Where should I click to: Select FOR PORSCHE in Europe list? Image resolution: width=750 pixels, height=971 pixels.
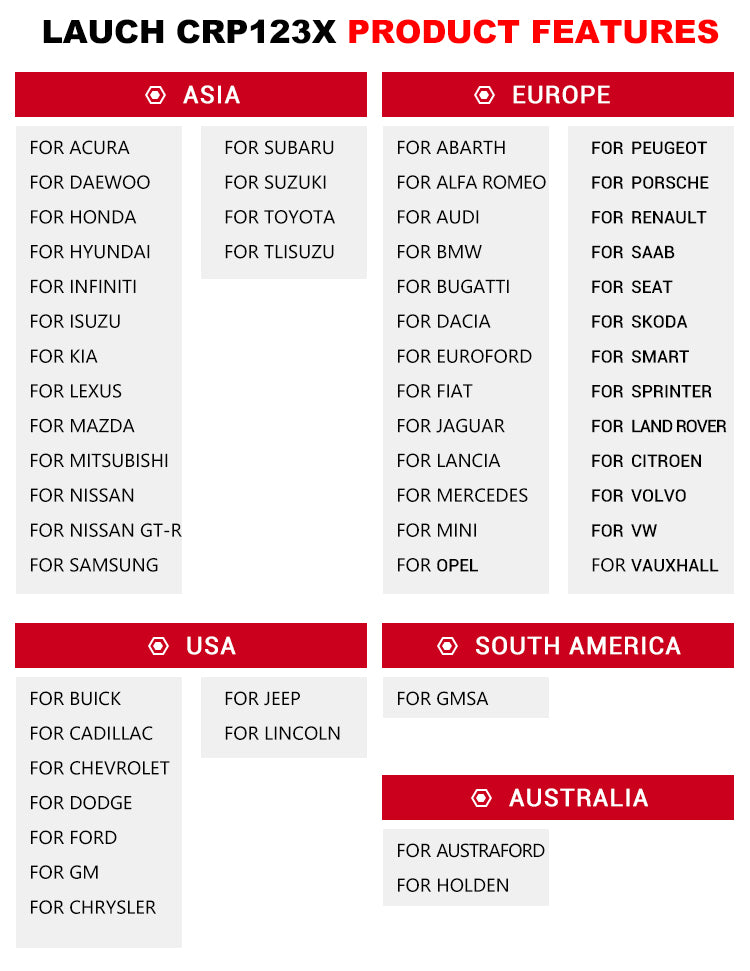pyautogui.click(x=649, y=183)
